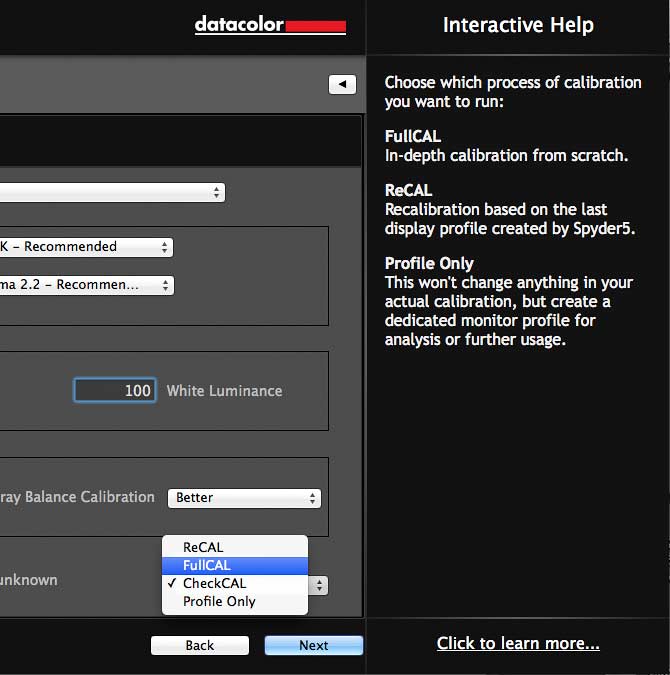This screenshot has width=670, height=675.
Task: Select ReCAL from the popup menu
Action: tap(235, 547)
